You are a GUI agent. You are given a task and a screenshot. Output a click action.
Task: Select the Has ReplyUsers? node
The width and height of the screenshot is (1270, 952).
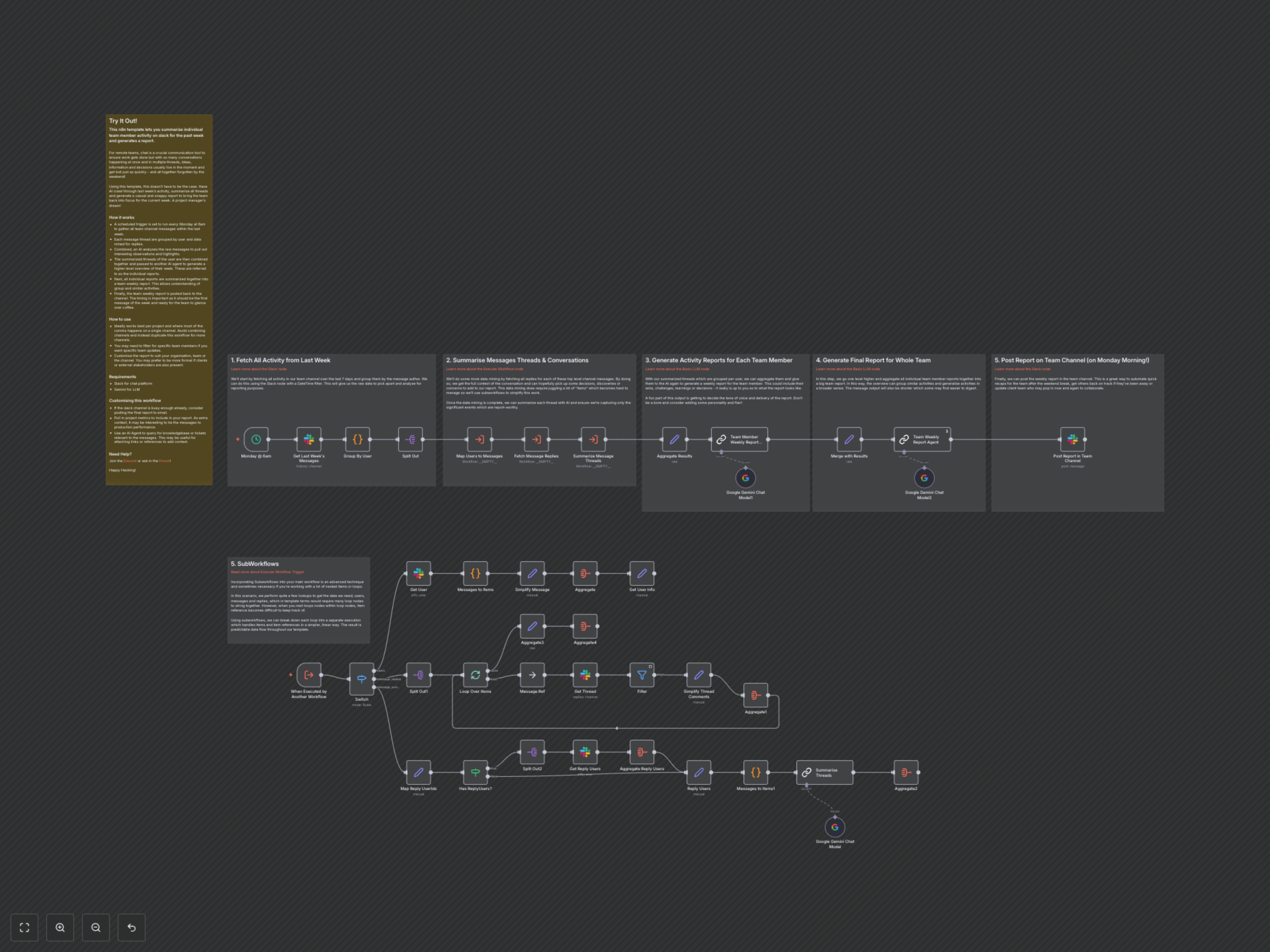475,773
